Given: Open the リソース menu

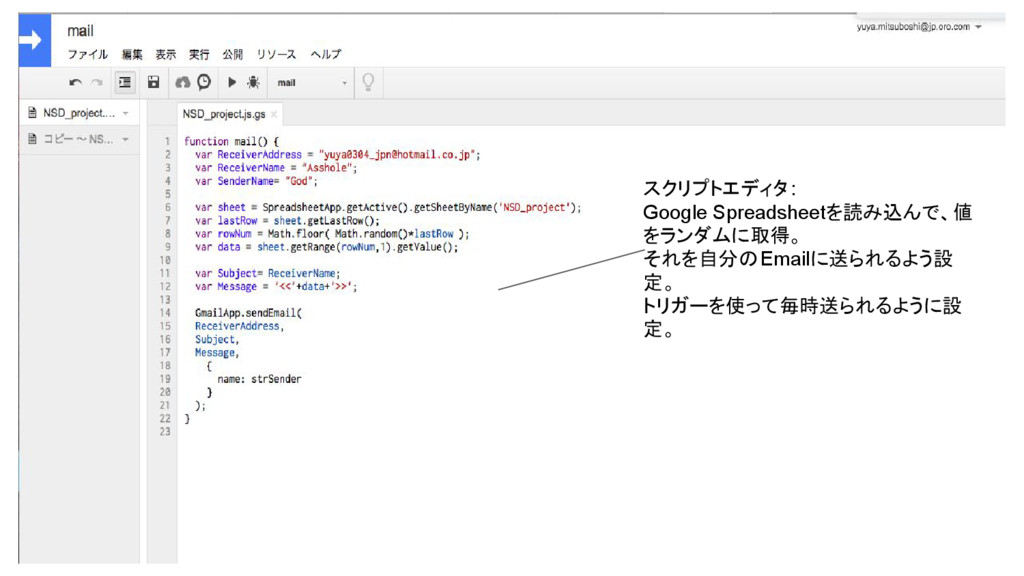Looking at the screenshot, I should [276, 54].
